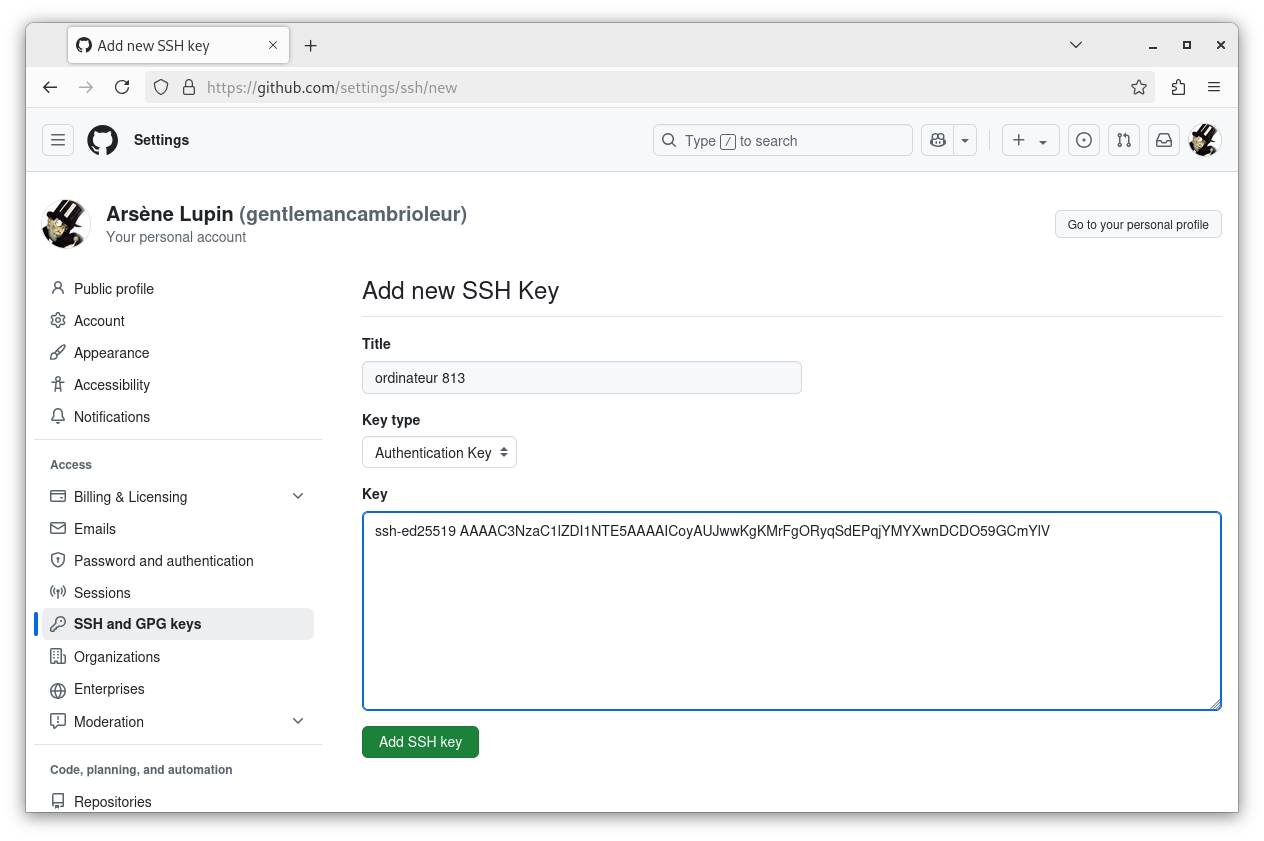
Task: Click Go to your personal profile
Action: [x=1137, y=225]
